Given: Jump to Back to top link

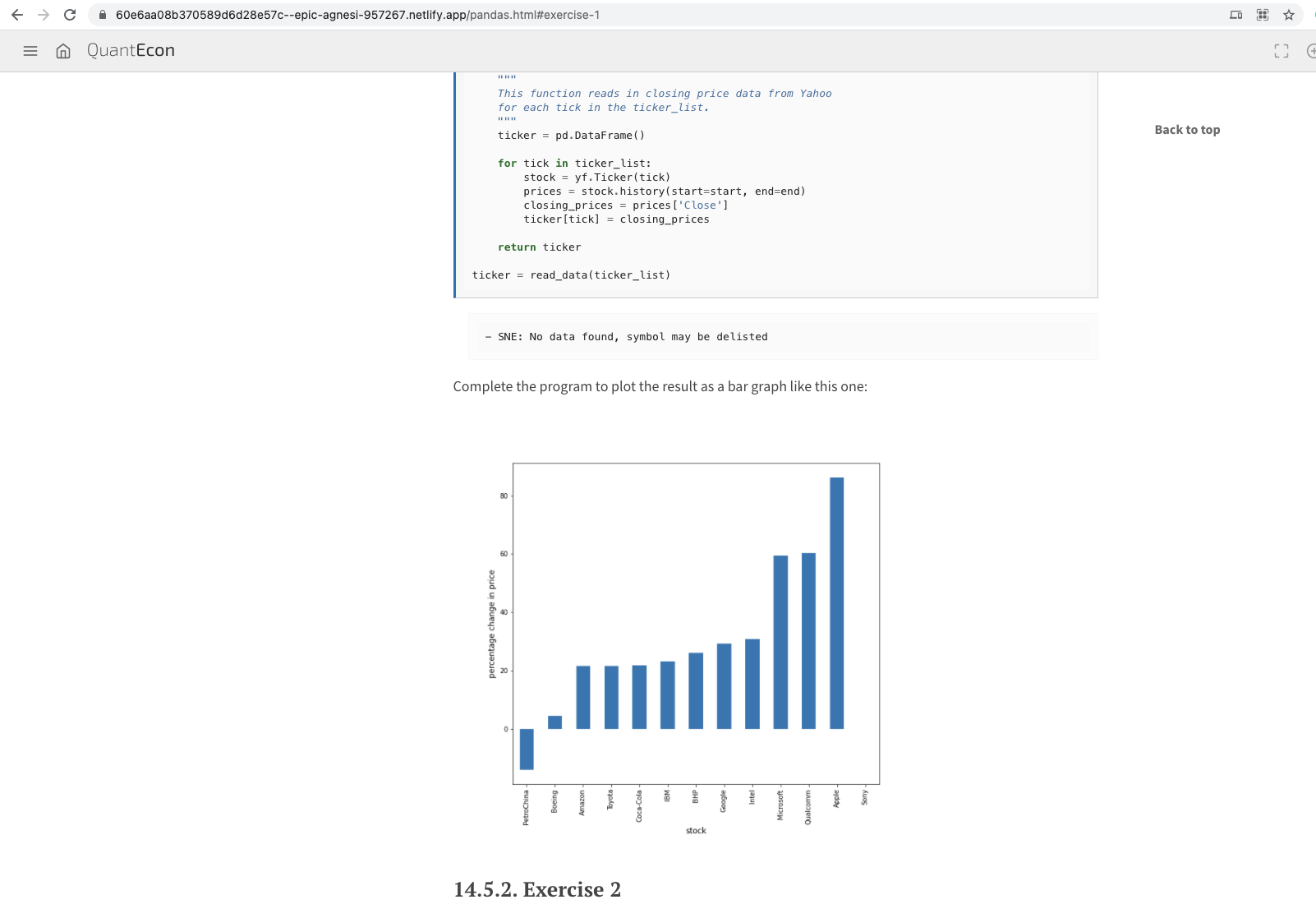Looking at the screenshot, I should [1187, 130].
